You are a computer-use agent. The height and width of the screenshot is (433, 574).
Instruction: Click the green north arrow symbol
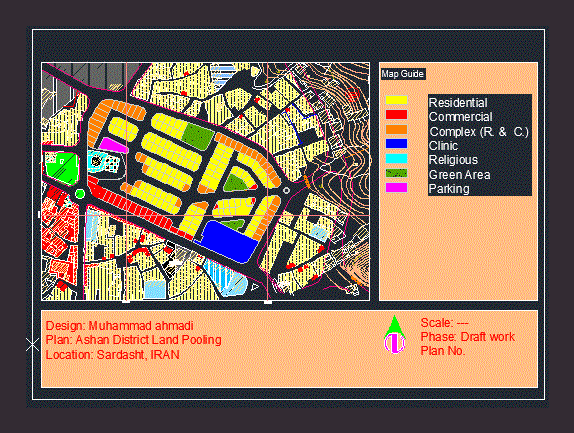[394, 334]
